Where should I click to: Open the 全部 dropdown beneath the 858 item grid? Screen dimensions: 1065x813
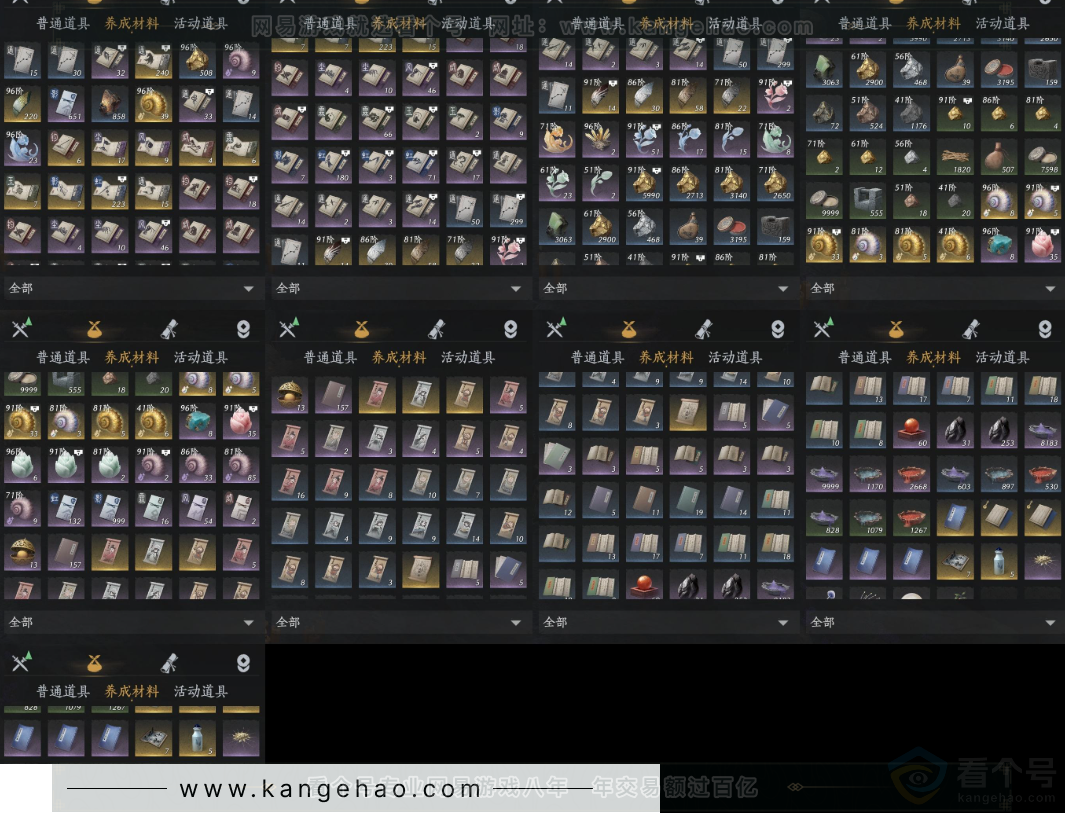tap(131, 288)
